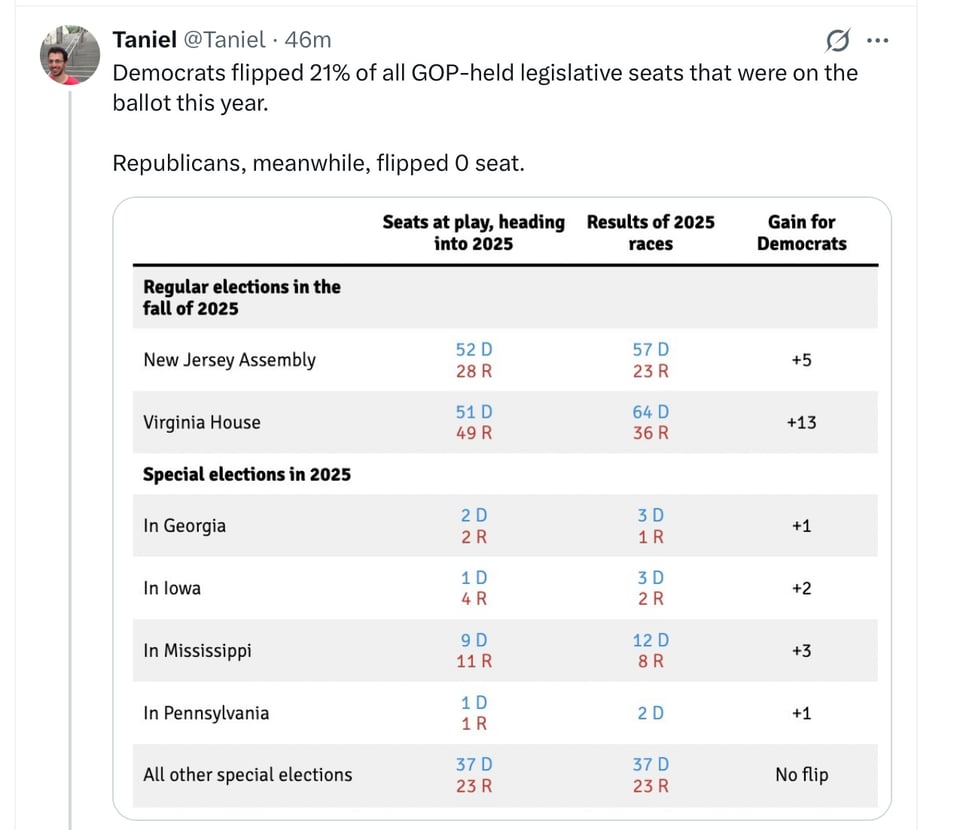Click the In Iowa table row
The image size is (960, 830).
click(171, 587)
